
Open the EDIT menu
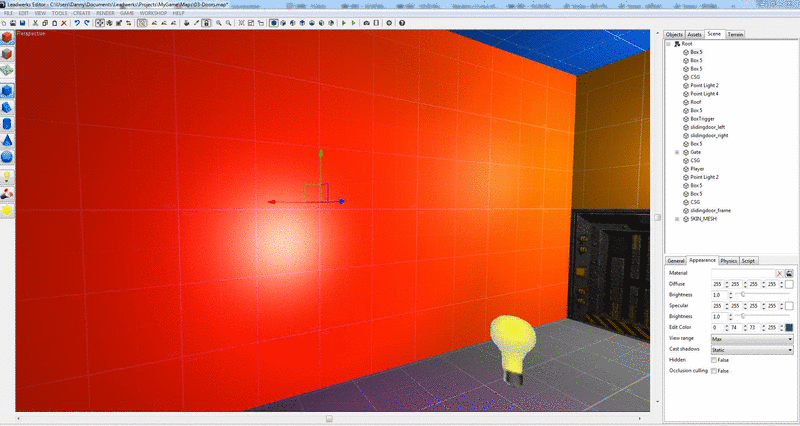[x=23, y=13]
